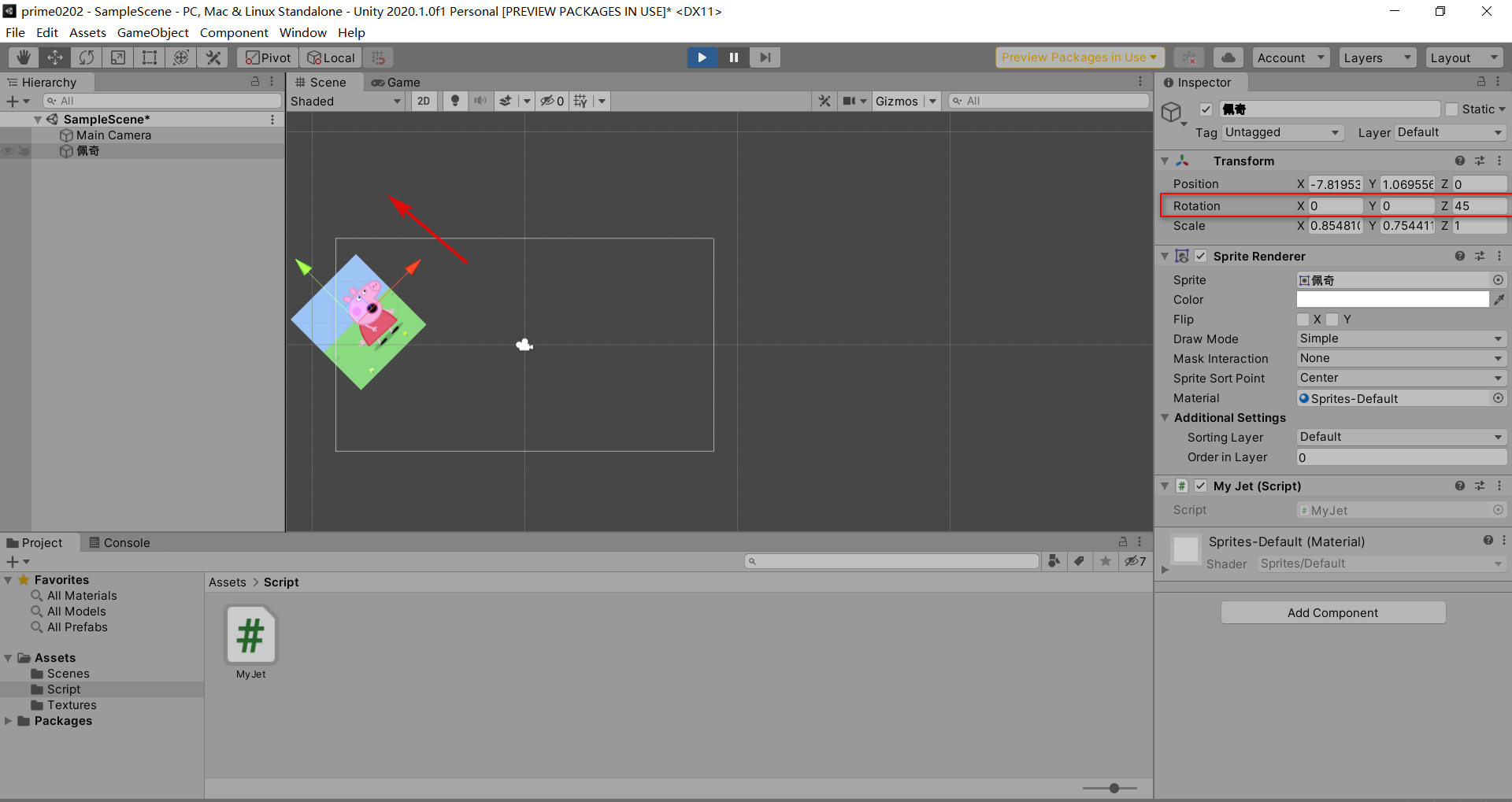
Task: Select the Hand tool in the toolbar
Action: (x=24, y=57)
